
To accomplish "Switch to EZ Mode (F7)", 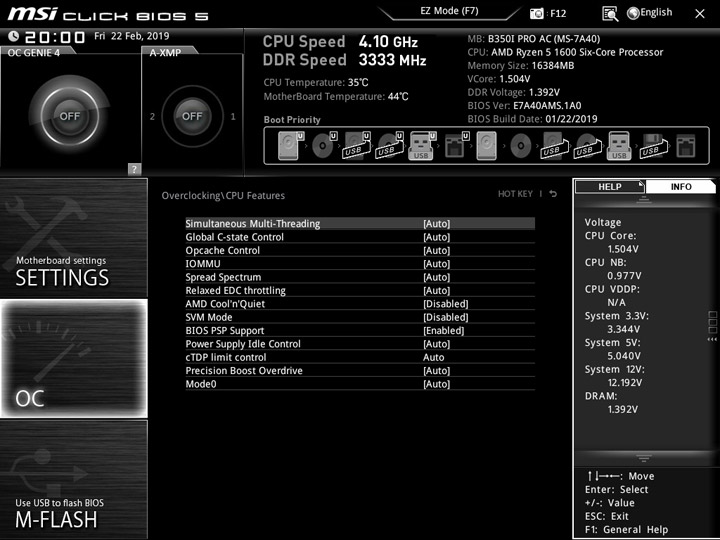I will tap(450, 11).
